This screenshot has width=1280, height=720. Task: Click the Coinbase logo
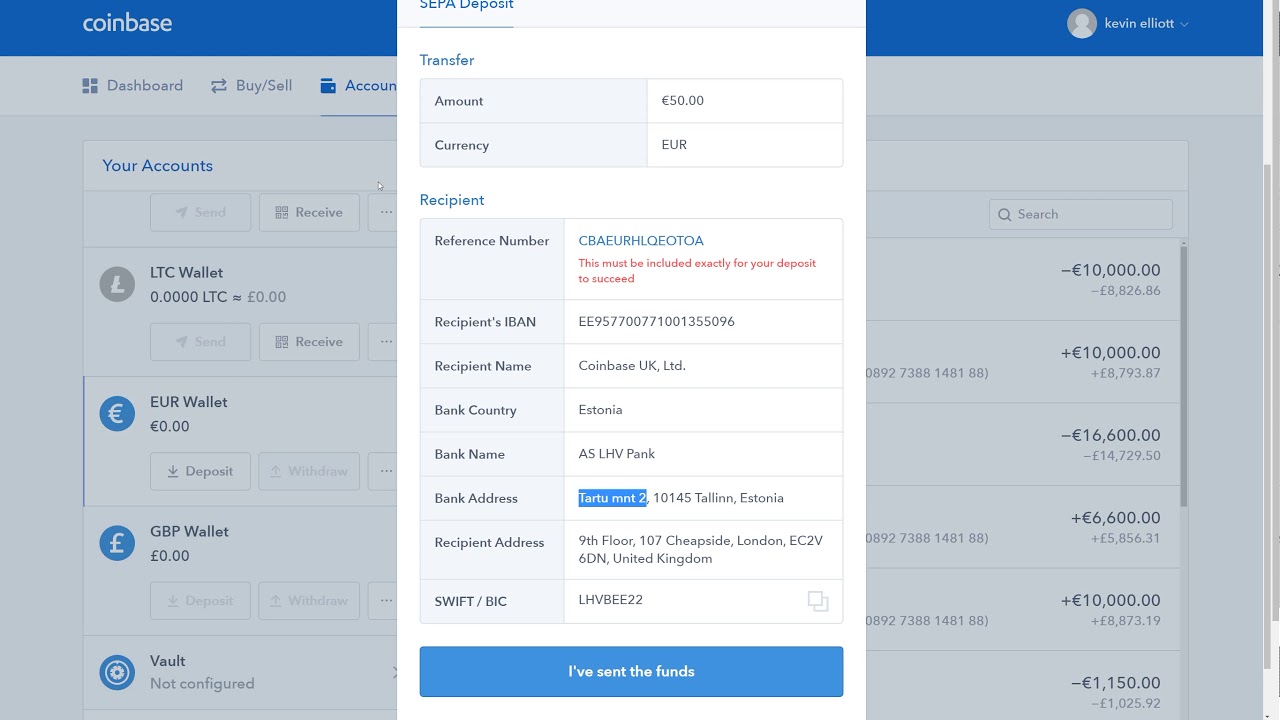tap(127, 22)
